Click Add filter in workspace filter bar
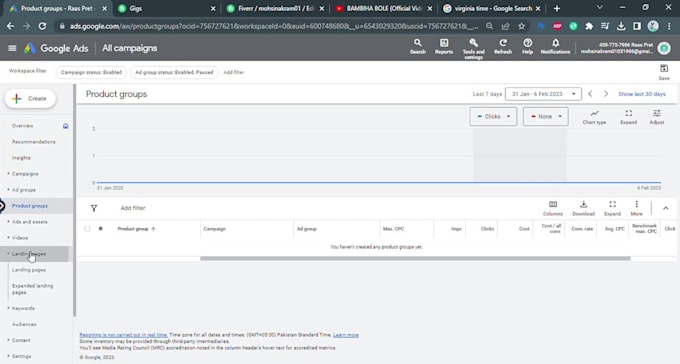 click(234, 72)
